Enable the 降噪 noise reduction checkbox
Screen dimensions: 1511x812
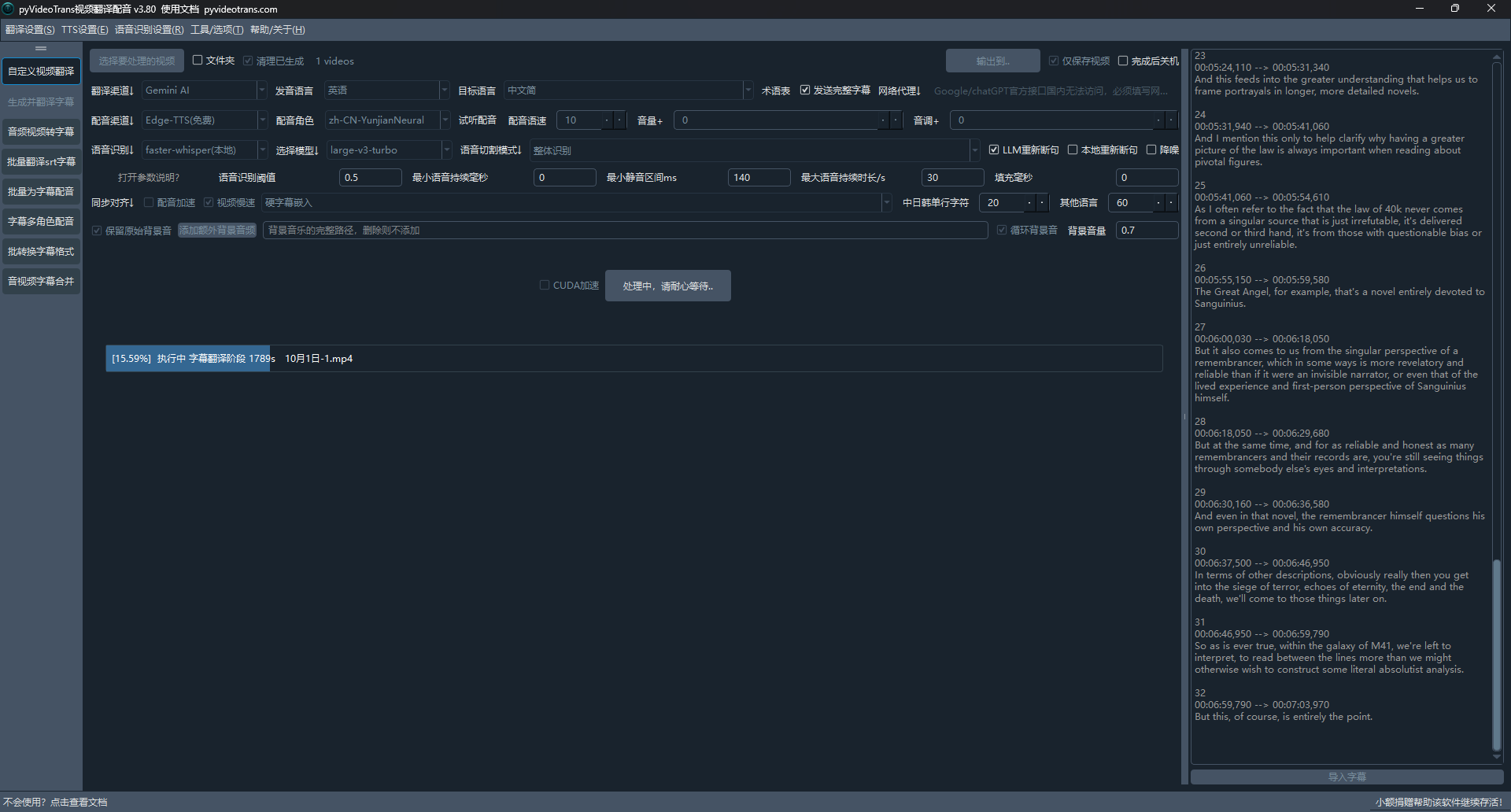(1151, 149)
